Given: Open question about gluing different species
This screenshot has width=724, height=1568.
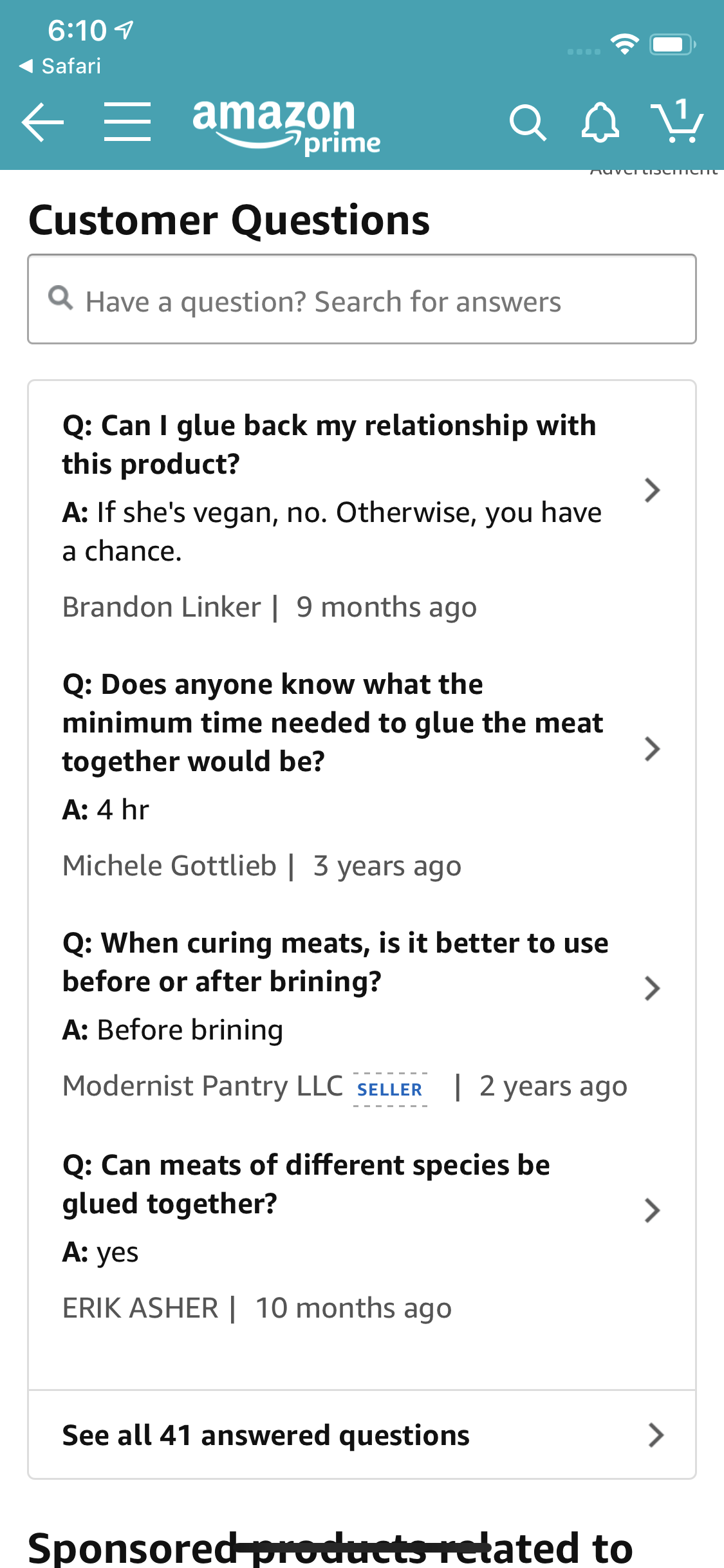Looking at the screenshot, I should point(306,1184).
